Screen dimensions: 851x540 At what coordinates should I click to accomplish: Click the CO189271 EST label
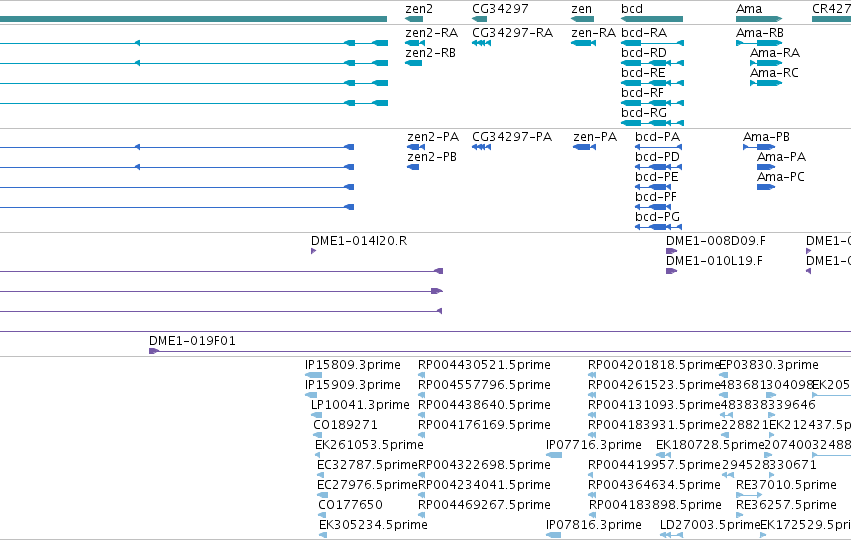pyautogui.click(x=345, y=425)
